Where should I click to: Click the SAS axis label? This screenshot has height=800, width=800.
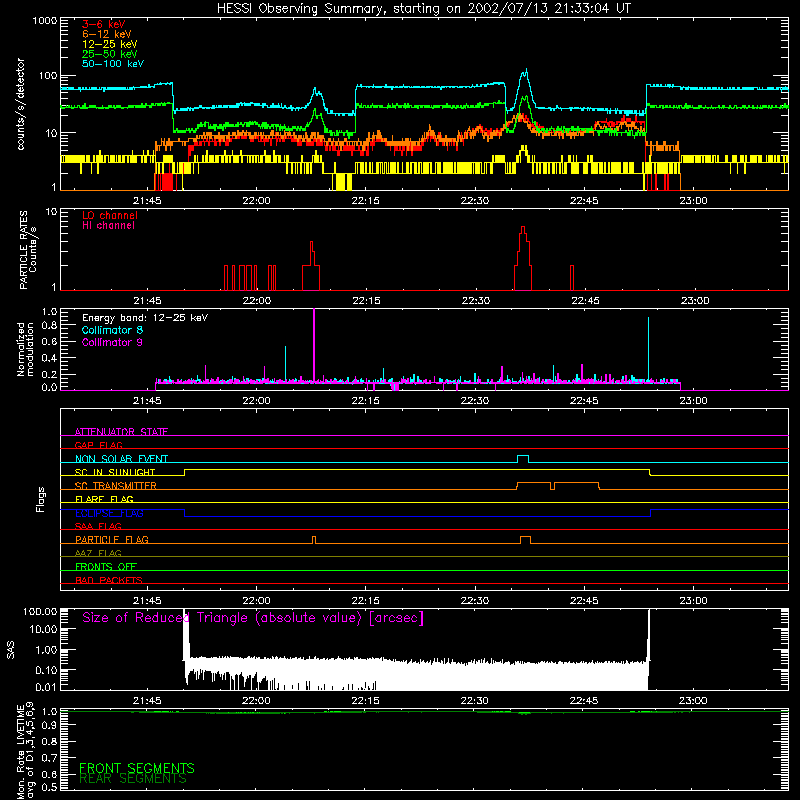pyautogui.click(x=11, y=650)
